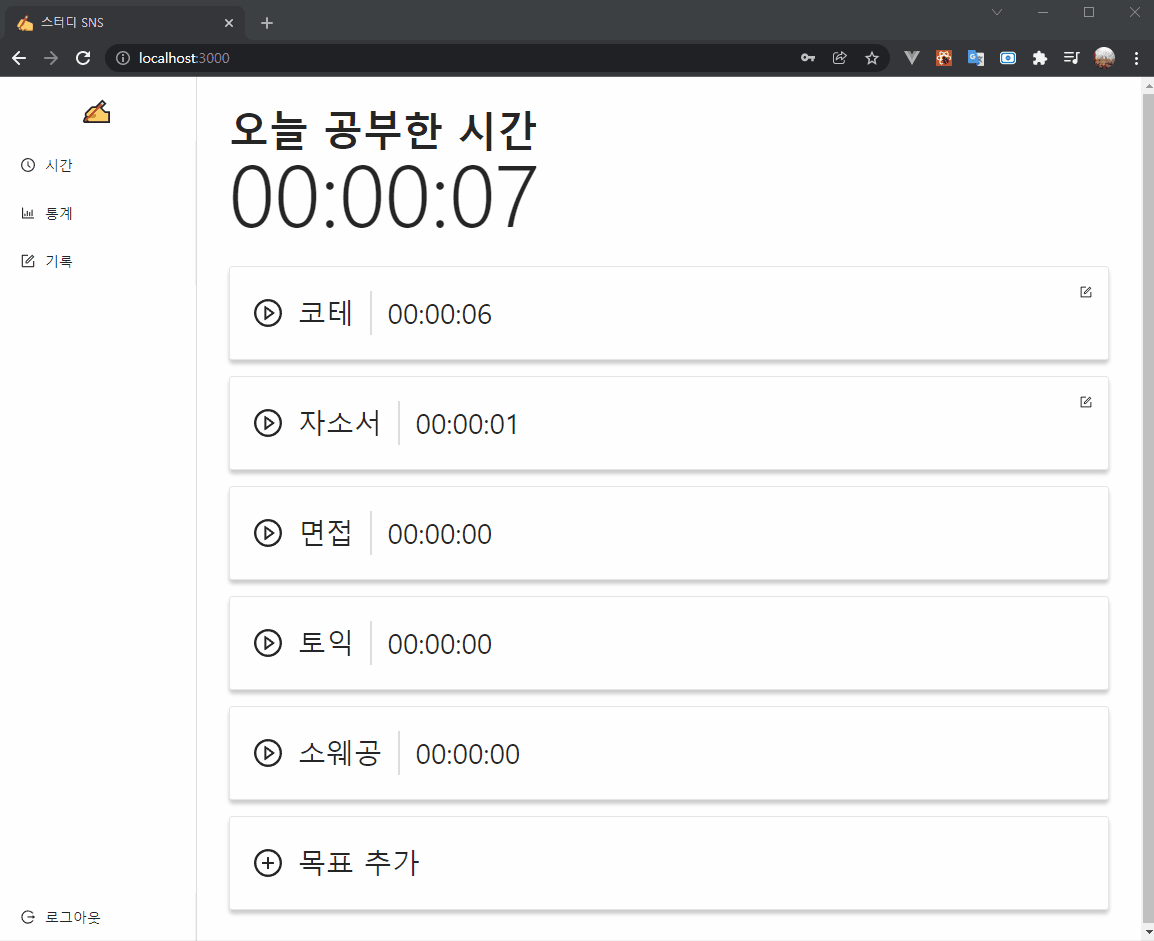This screenshot has height=941, width=1154.
Task: Start the 토익 timer
Action: click(267, 643)
